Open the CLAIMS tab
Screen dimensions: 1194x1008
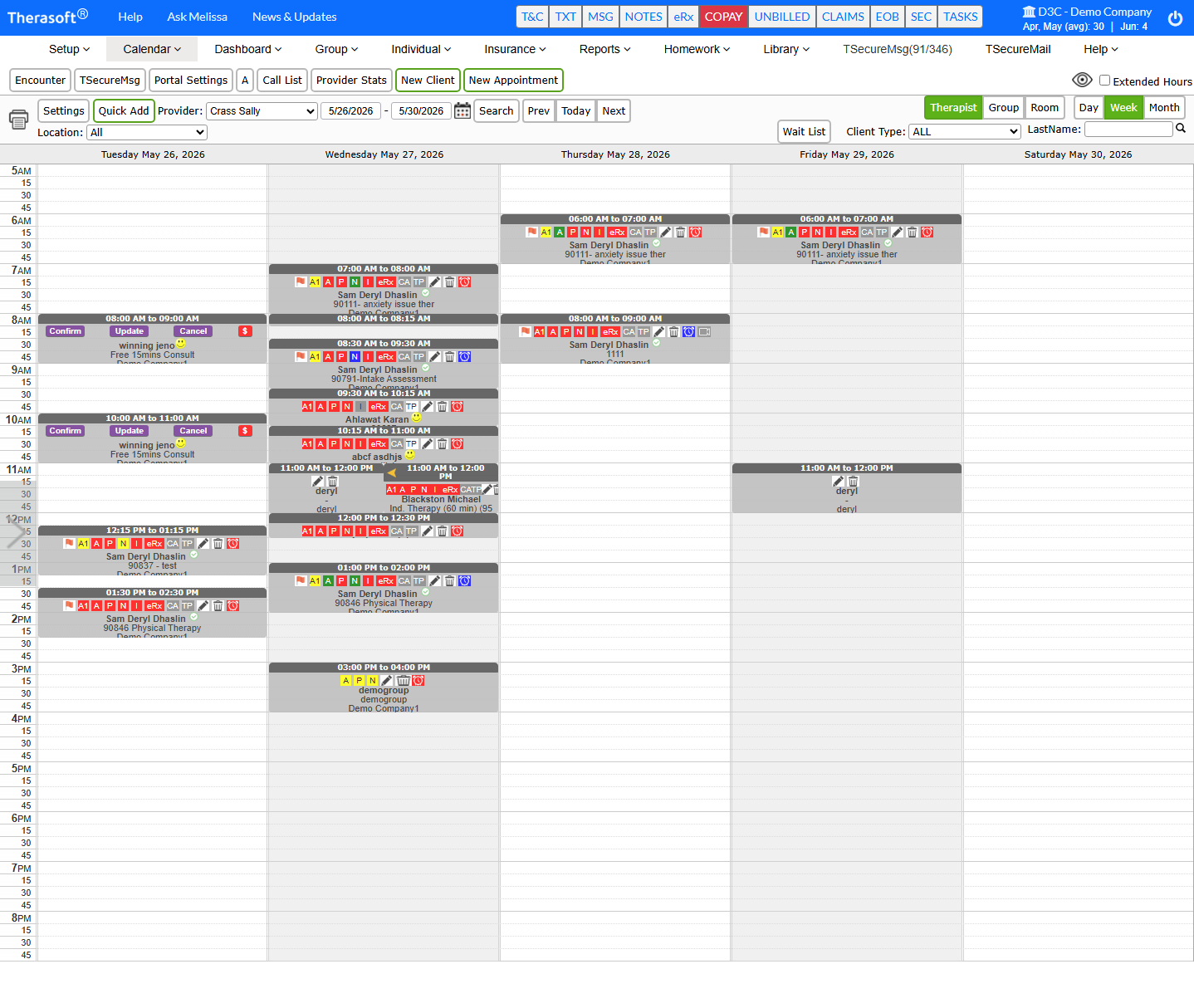[843, 17]
